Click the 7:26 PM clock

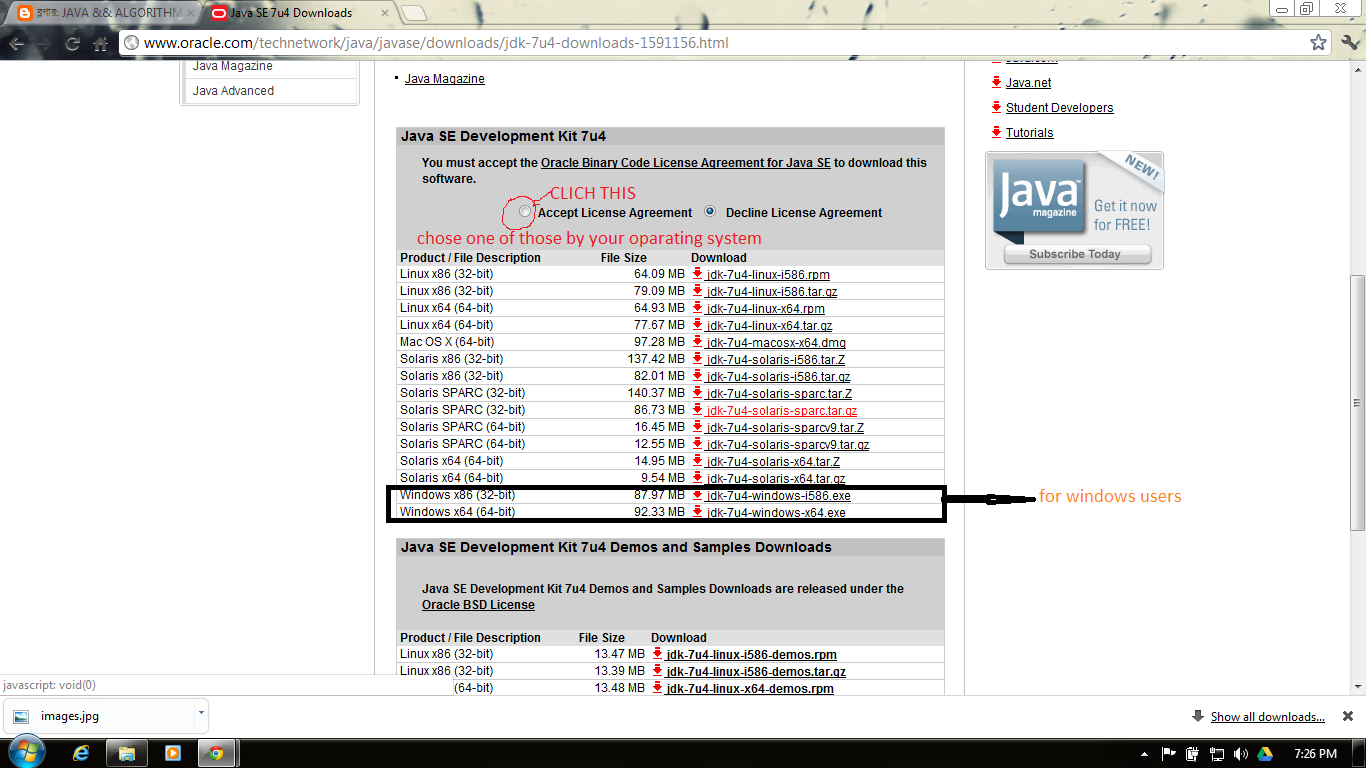pyautogui.click(x=1315, y=754)
